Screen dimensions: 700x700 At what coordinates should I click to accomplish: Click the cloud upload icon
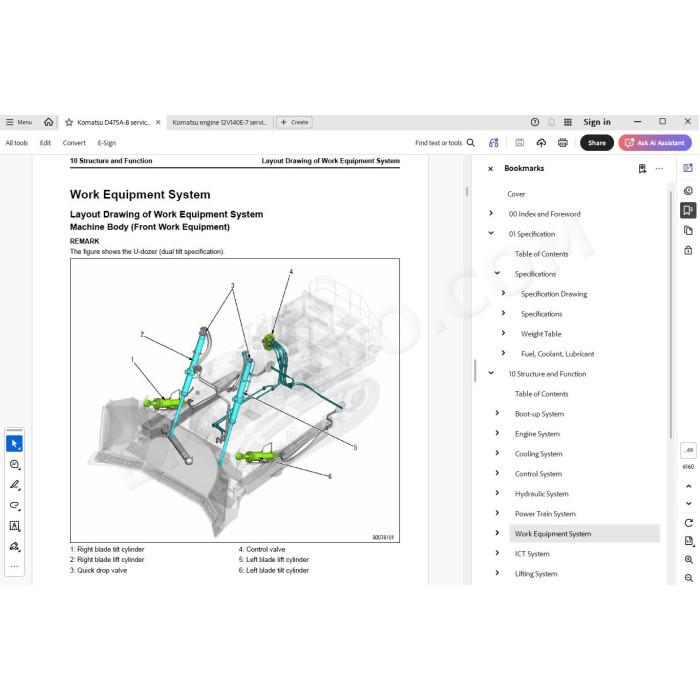[x=541, y=143]
